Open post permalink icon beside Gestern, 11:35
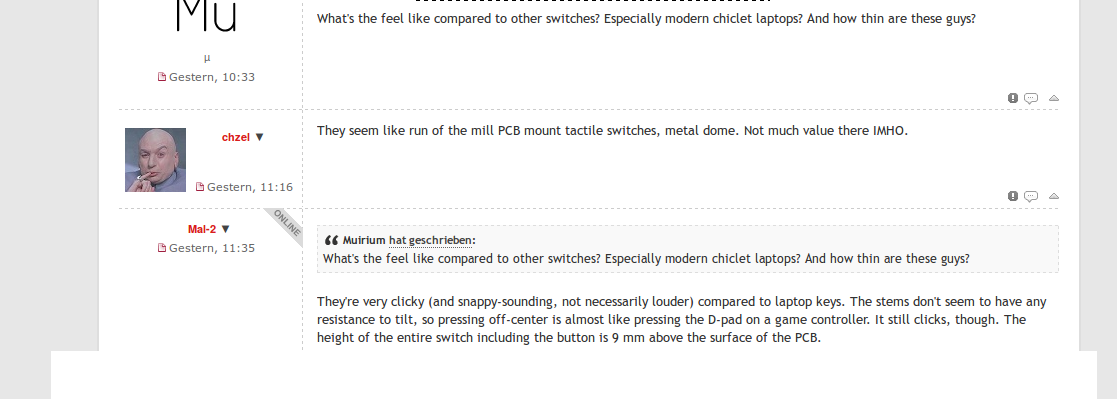This screenshot has height=399, width=1117. click(x=162, y=248)
